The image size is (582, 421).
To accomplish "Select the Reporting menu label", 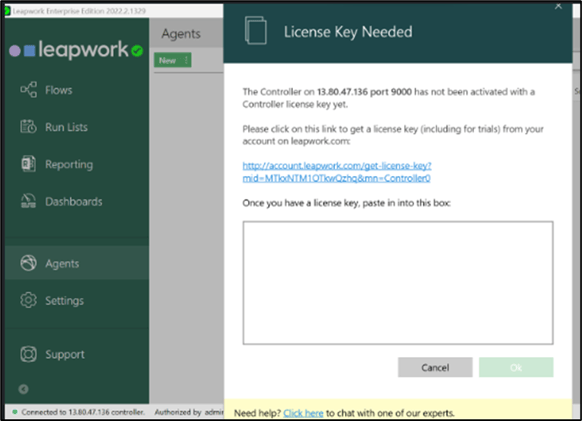I will coord(69,164).
